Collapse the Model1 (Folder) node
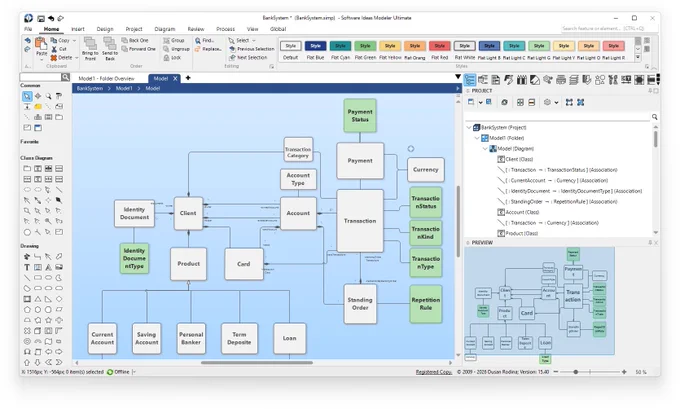The width and height of the screenshot is (680, 409). (477, 138)
